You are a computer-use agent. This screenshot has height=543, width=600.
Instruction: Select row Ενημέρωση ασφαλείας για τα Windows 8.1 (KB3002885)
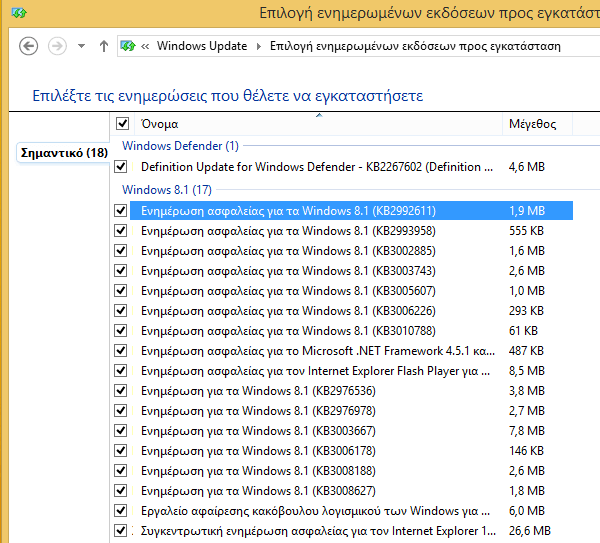coord(351,251)
